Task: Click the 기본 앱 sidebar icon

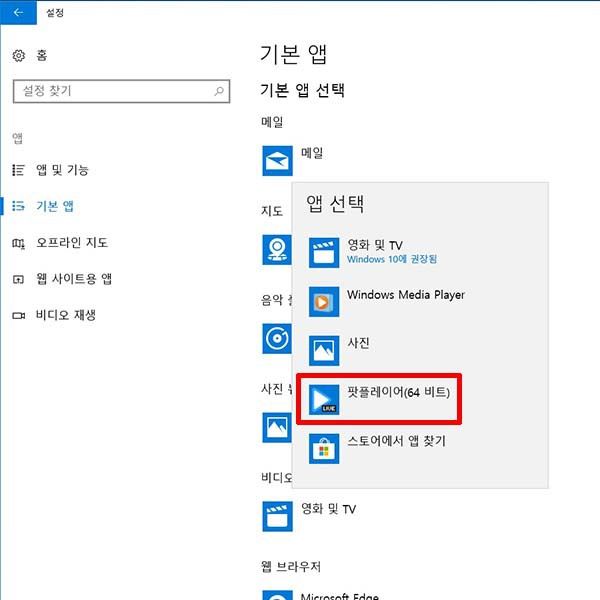Action: (18, 206)
